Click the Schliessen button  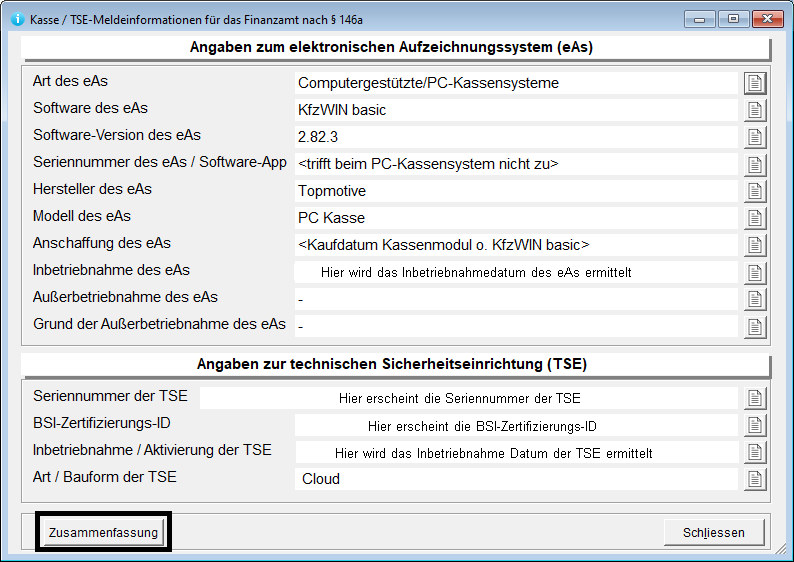714,532
